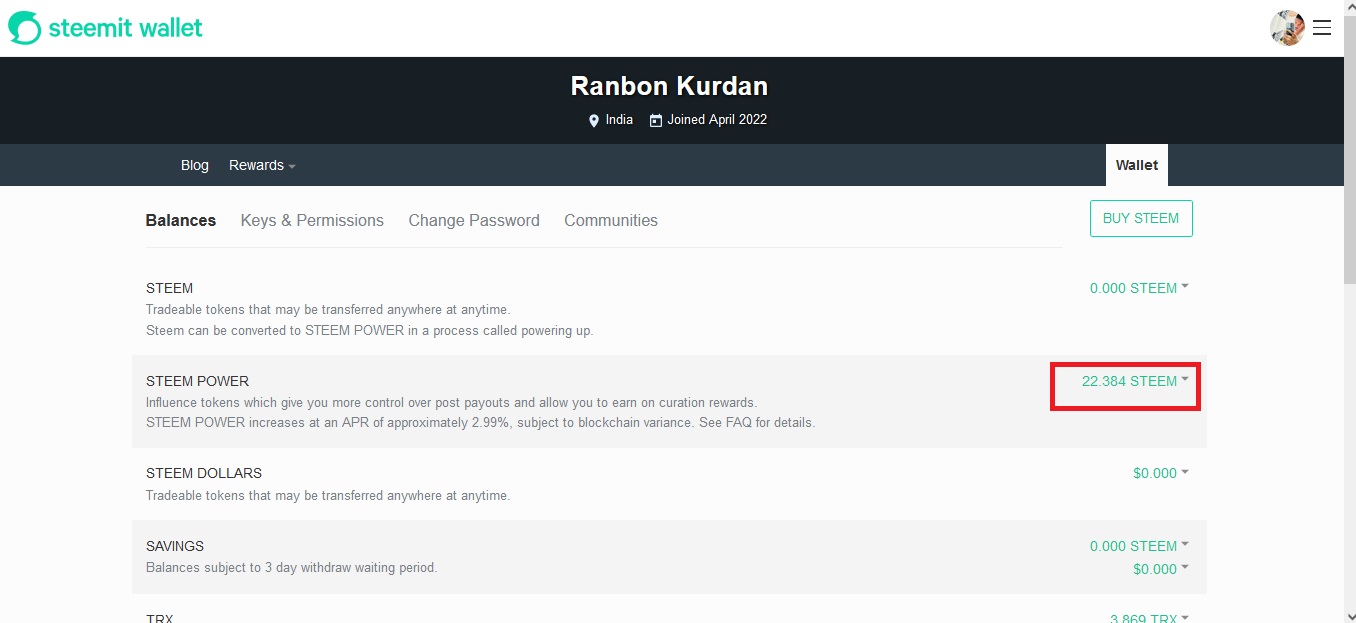Open the Change Password tab
Screen dimensions: 1356x623
pyautogui.click(x=474, y=220)
